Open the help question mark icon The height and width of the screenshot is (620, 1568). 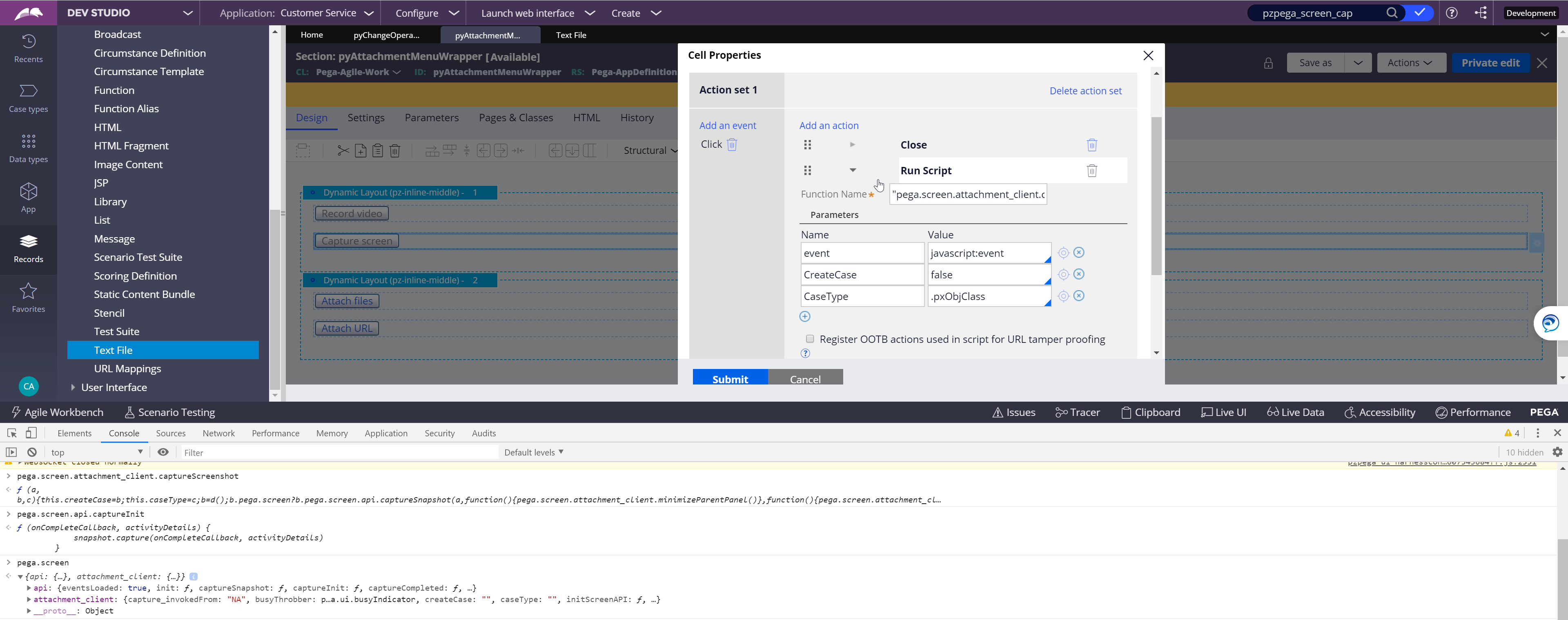(1452, 13)
